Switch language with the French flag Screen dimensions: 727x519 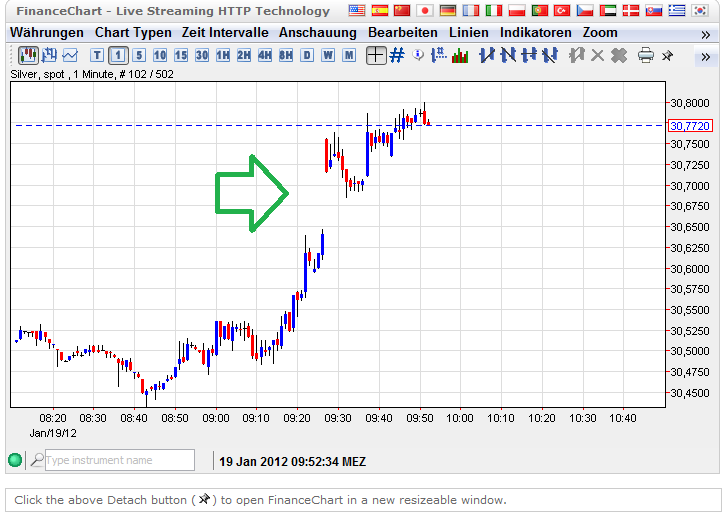click(x=471, y=10)
